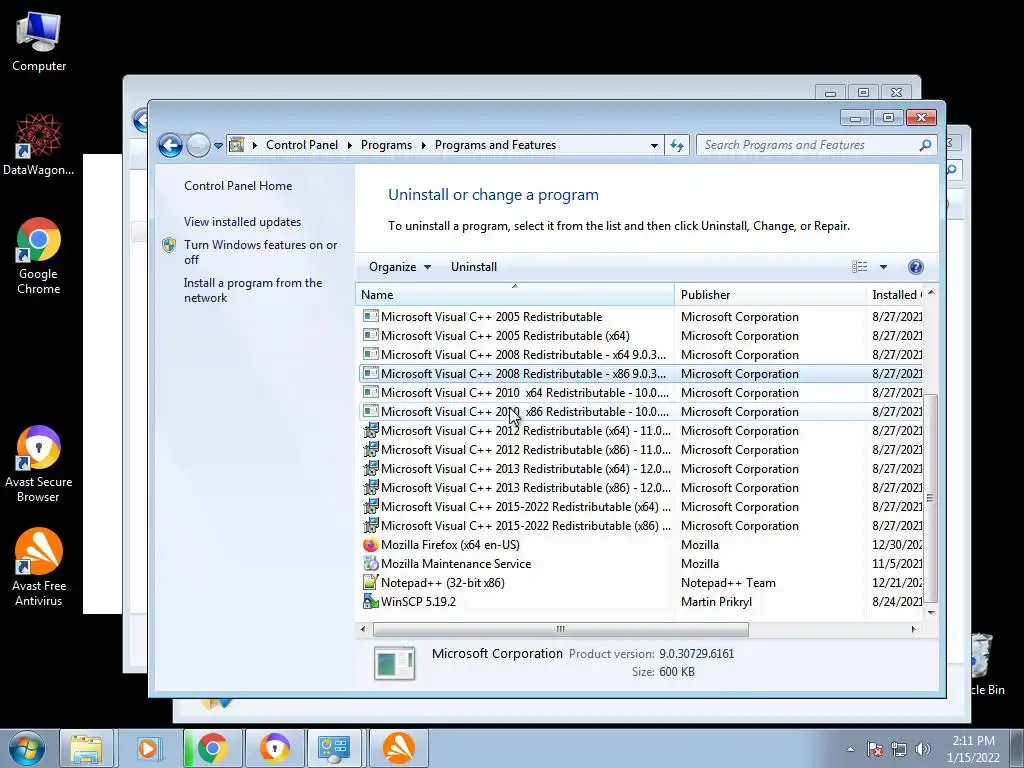This screenshot has width=1024, height=768.
Task: Select Visual C++ 2008 Redistributable x86 row
Action: click(x=641, y=374)
